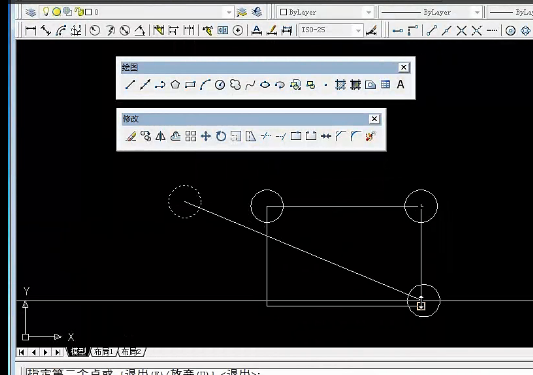Select the Join tool

[x=326, y=136]
